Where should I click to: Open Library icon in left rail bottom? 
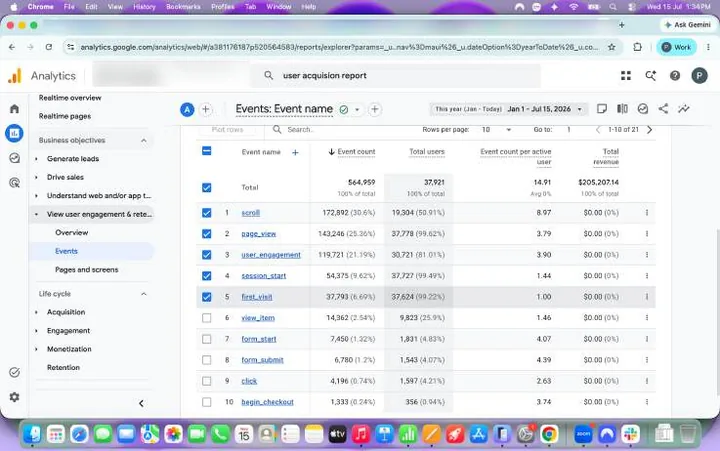(x=14, y=372)
